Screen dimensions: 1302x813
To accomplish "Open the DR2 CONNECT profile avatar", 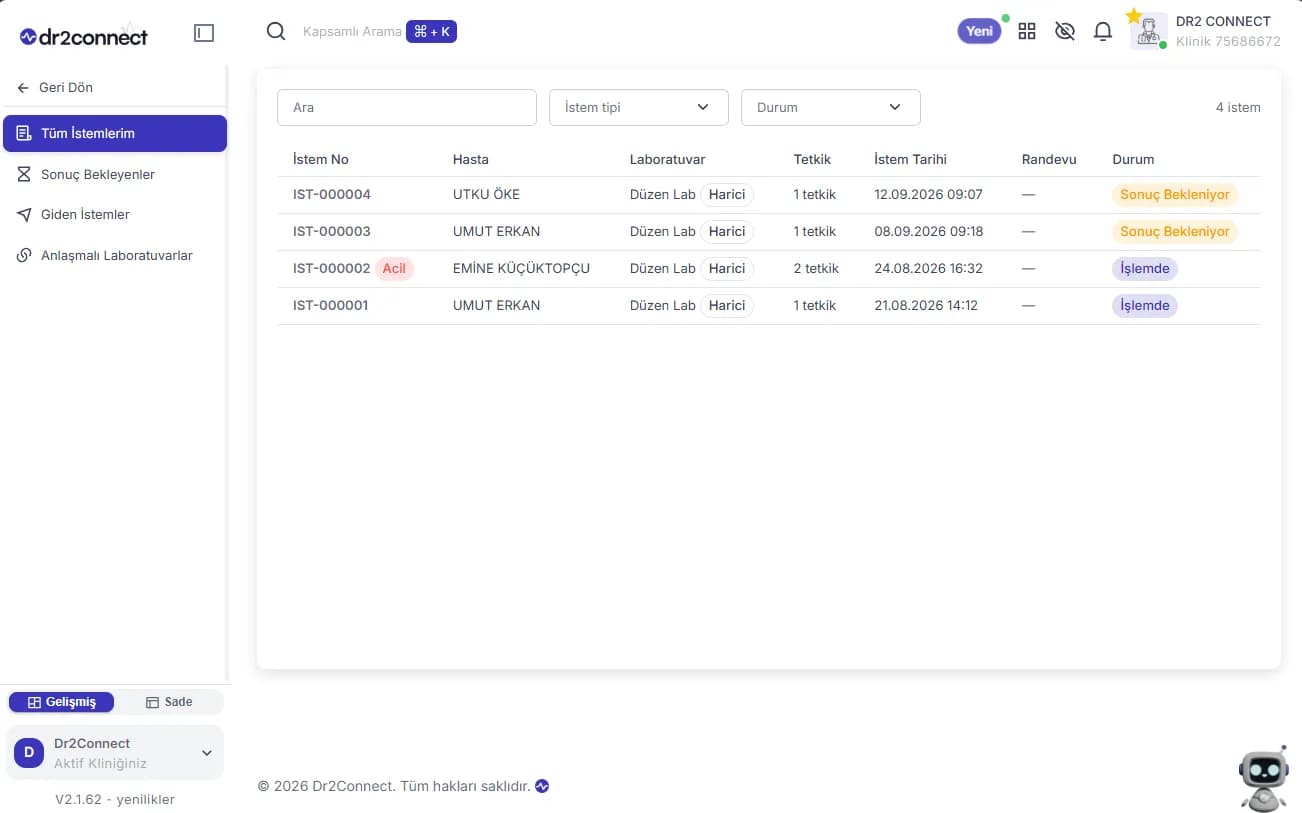I will [x=1149, y=31].
